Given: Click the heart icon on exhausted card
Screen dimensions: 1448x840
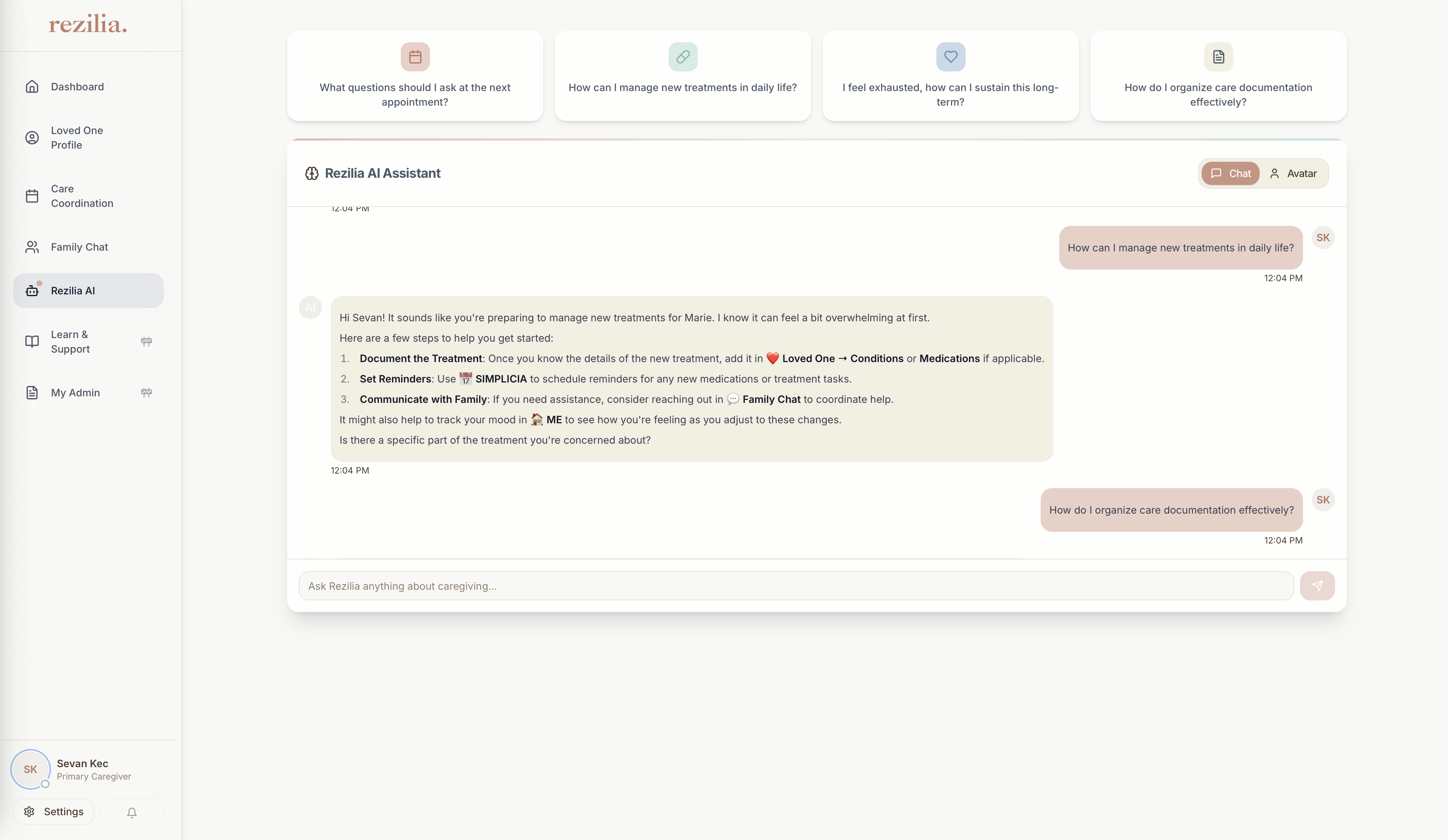Looking at the screenshot, I should 950,57.
